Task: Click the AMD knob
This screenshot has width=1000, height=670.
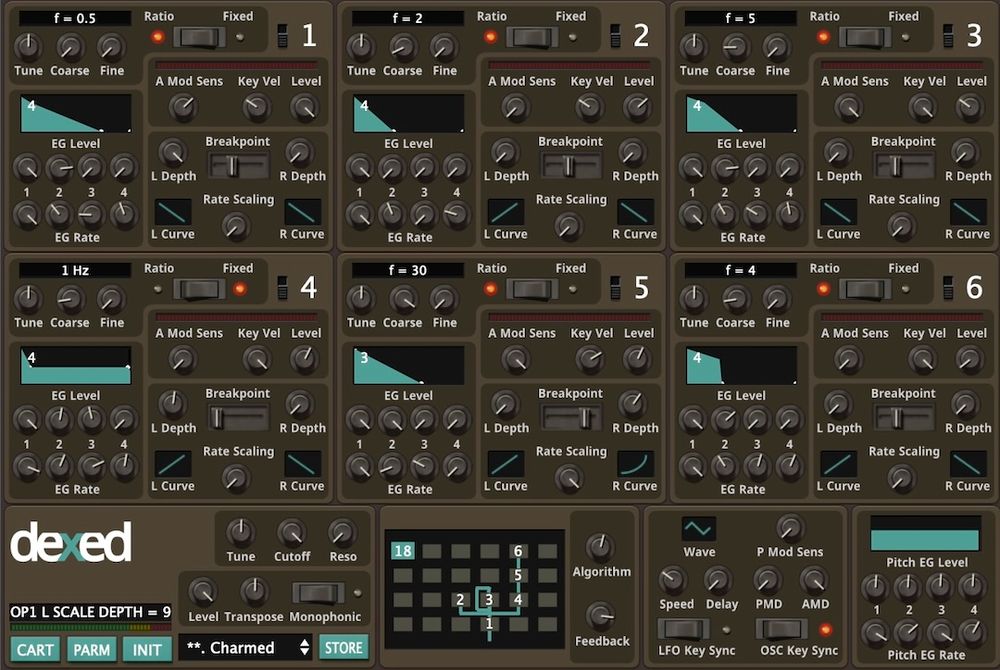Action: [x=814, y=579]
